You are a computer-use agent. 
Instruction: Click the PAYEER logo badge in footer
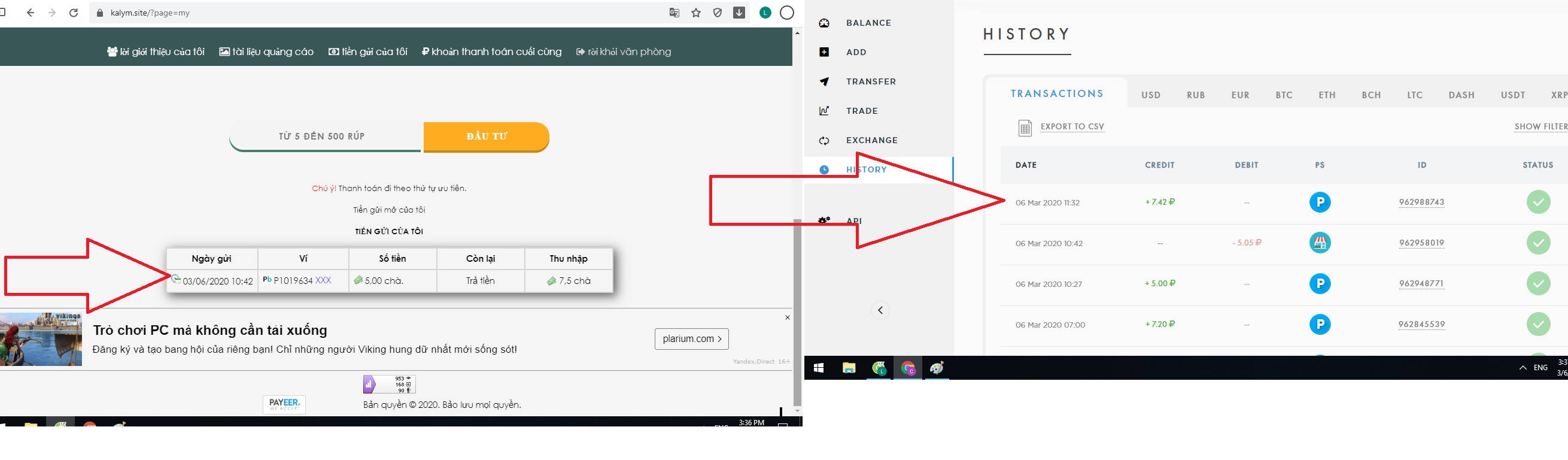click(x=284, y=404)
